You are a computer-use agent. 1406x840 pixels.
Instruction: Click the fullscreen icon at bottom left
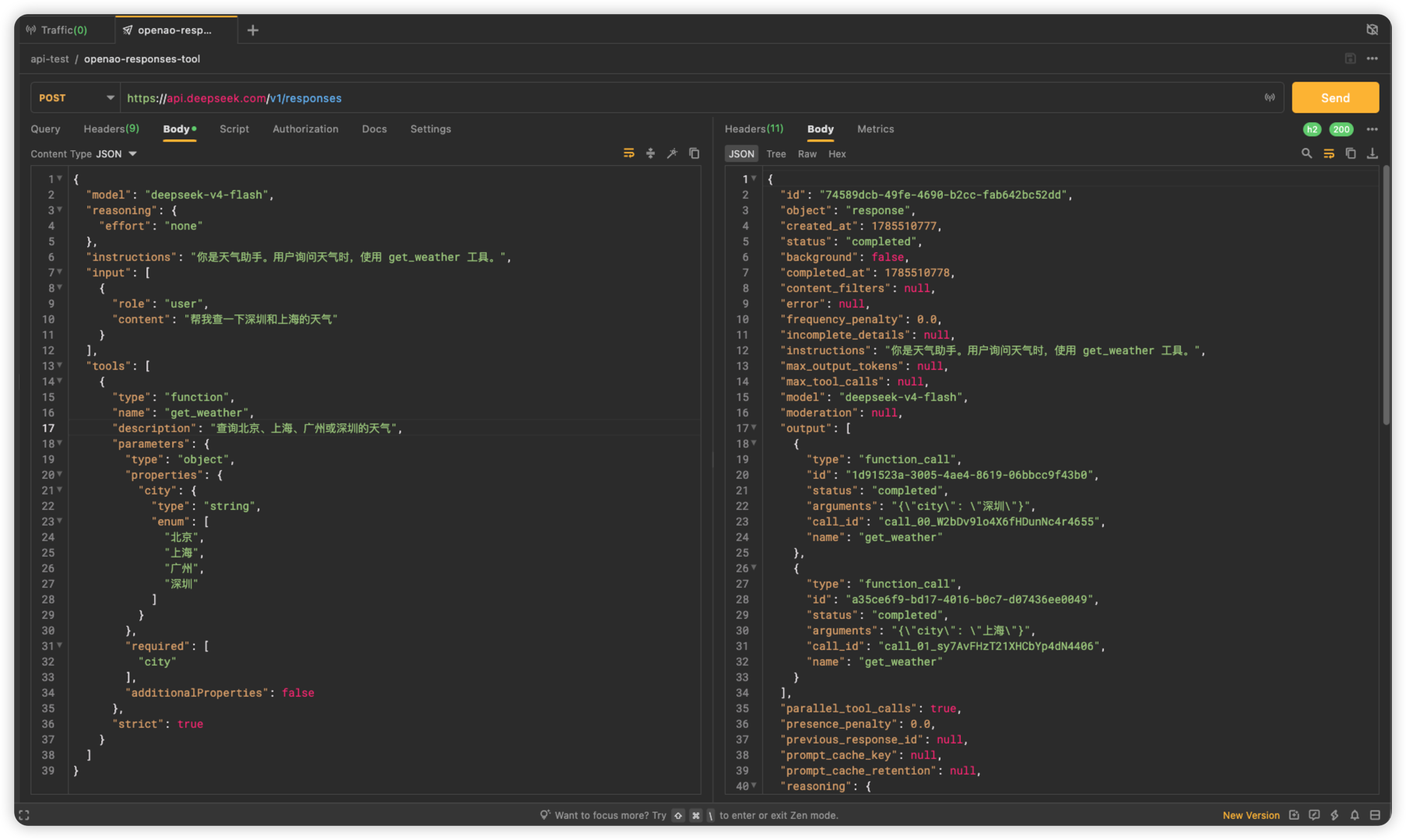[x=24, y=815]
